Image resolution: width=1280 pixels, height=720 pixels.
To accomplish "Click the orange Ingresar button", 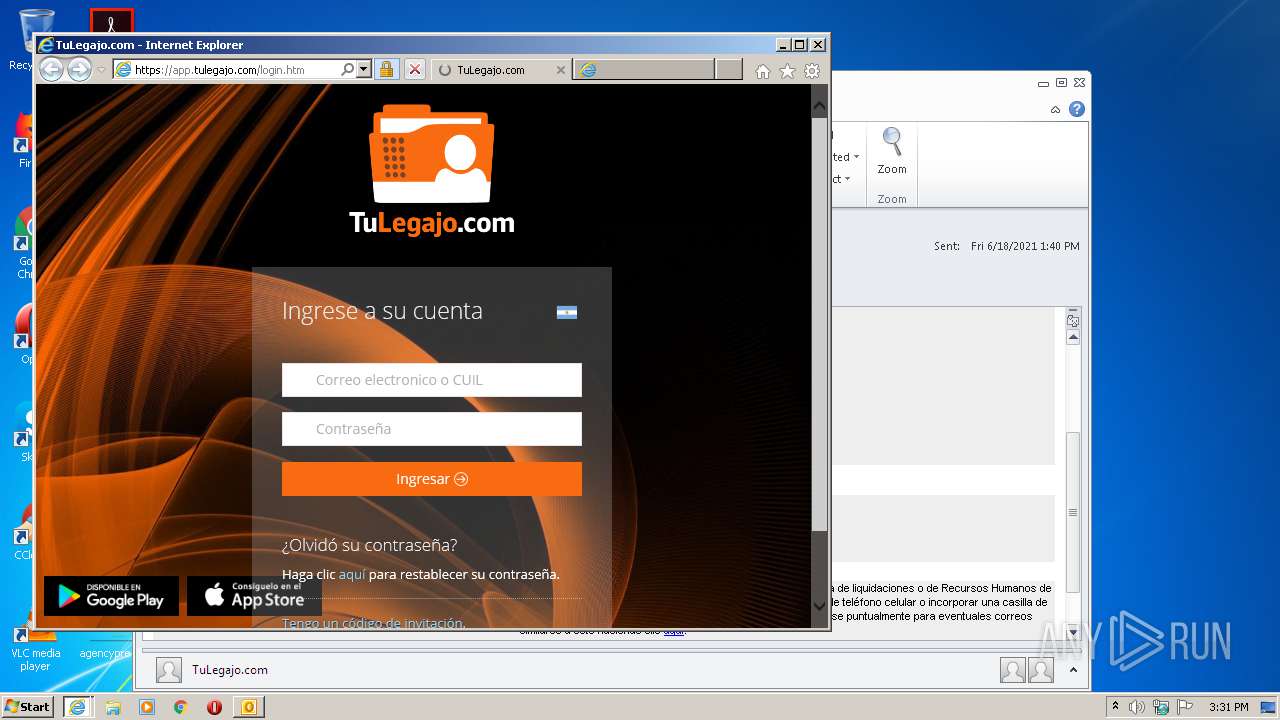I will [432, 479].
